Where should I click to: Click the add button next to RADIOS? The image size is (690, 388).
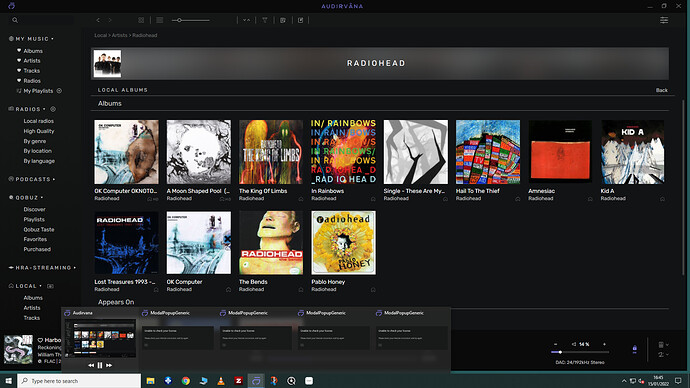coord(53,109)
